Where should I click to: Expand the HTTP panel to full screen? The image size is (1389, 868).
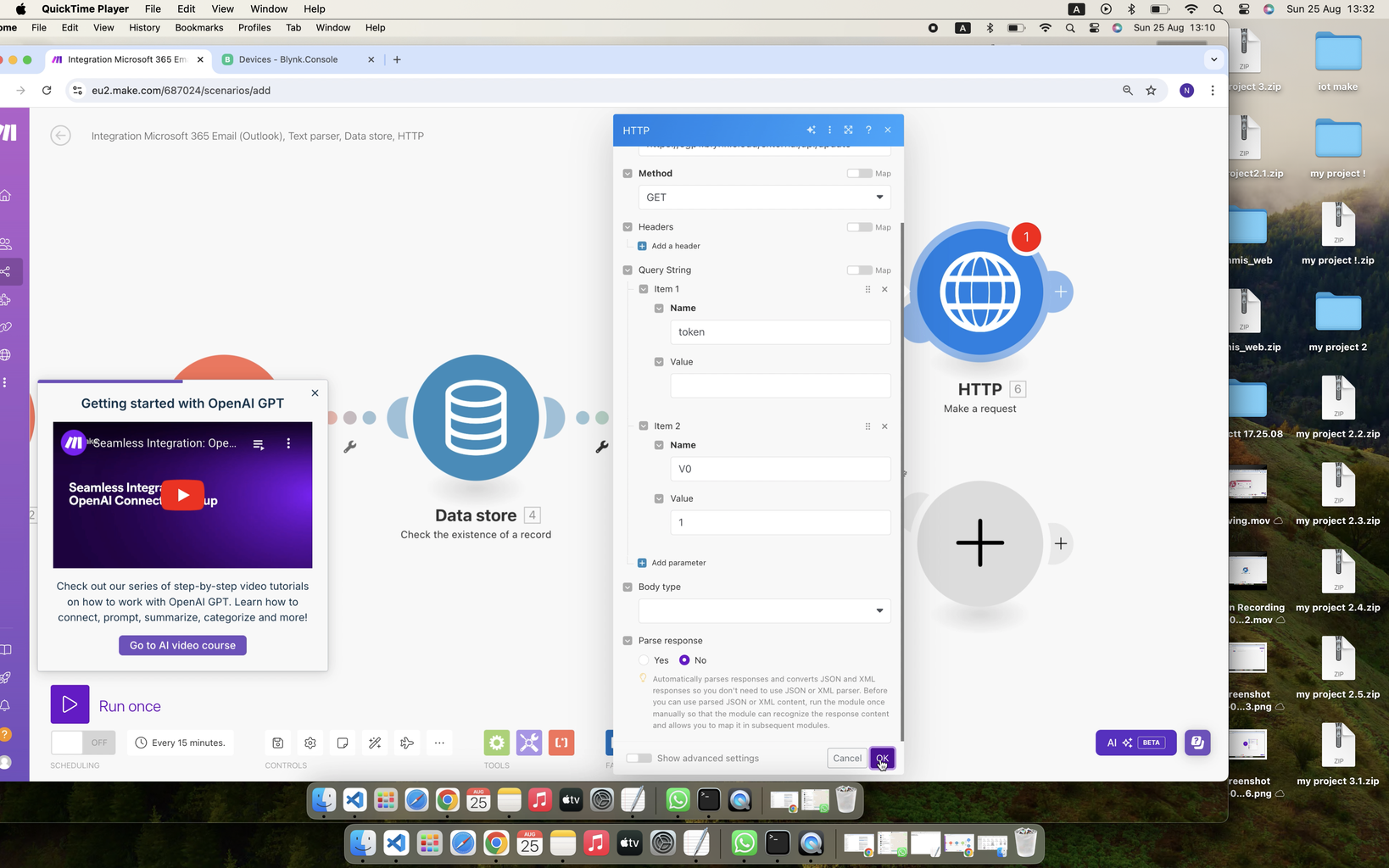849,130
